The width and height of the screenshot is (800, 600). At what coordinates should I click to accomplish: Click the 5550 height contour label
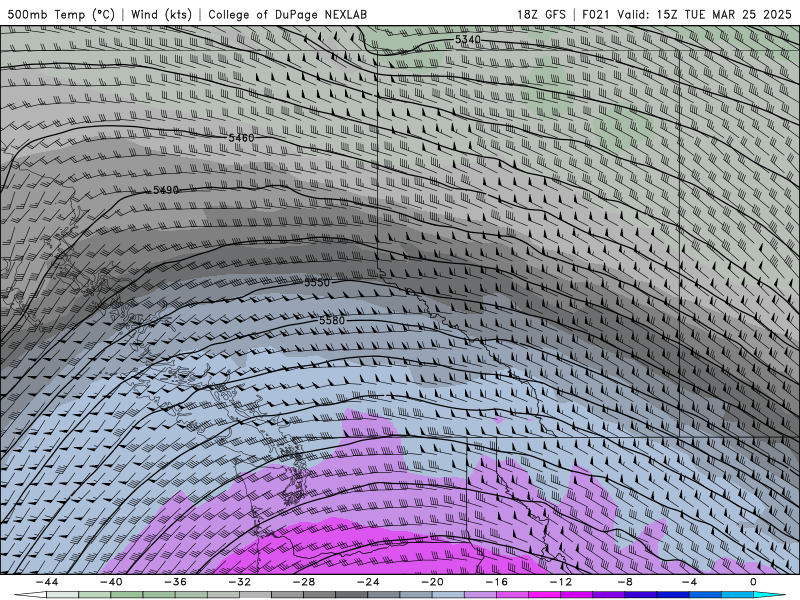point(317,282)
